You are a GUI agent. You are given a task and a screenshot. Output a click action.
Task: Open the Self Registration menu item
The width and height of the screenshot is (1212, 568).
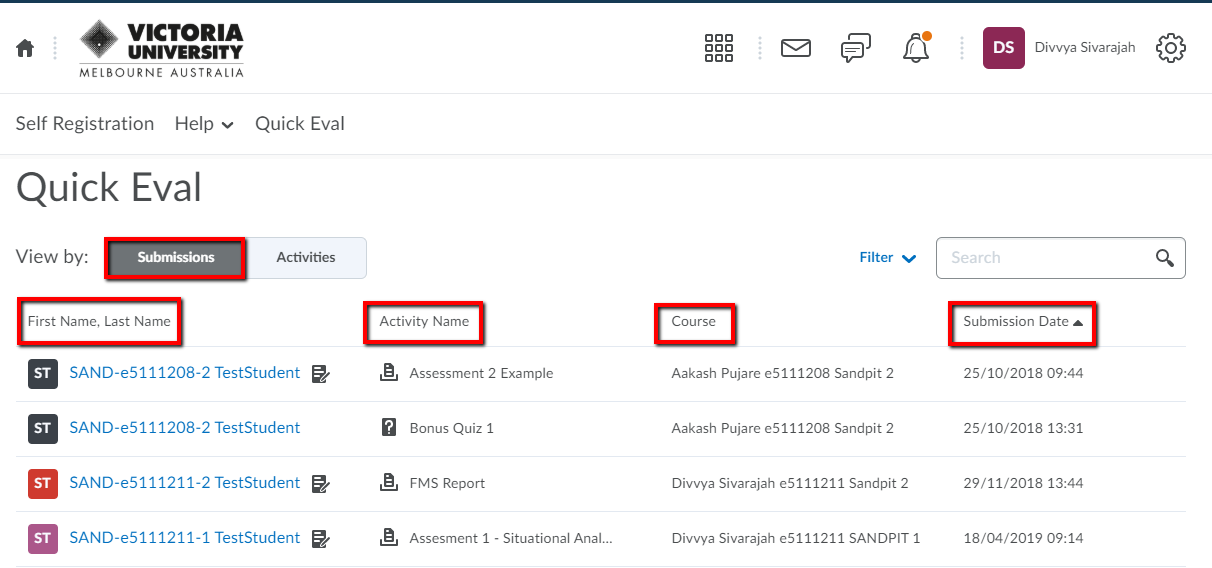85,124
